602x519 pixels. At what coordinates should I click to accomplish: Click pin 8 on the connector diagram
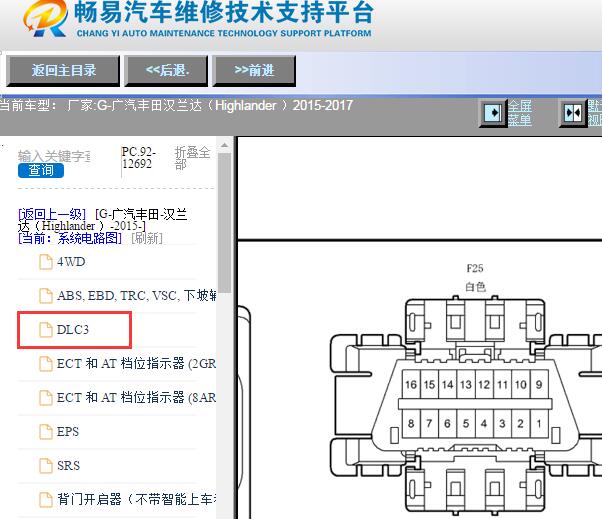tap(411, 423)
